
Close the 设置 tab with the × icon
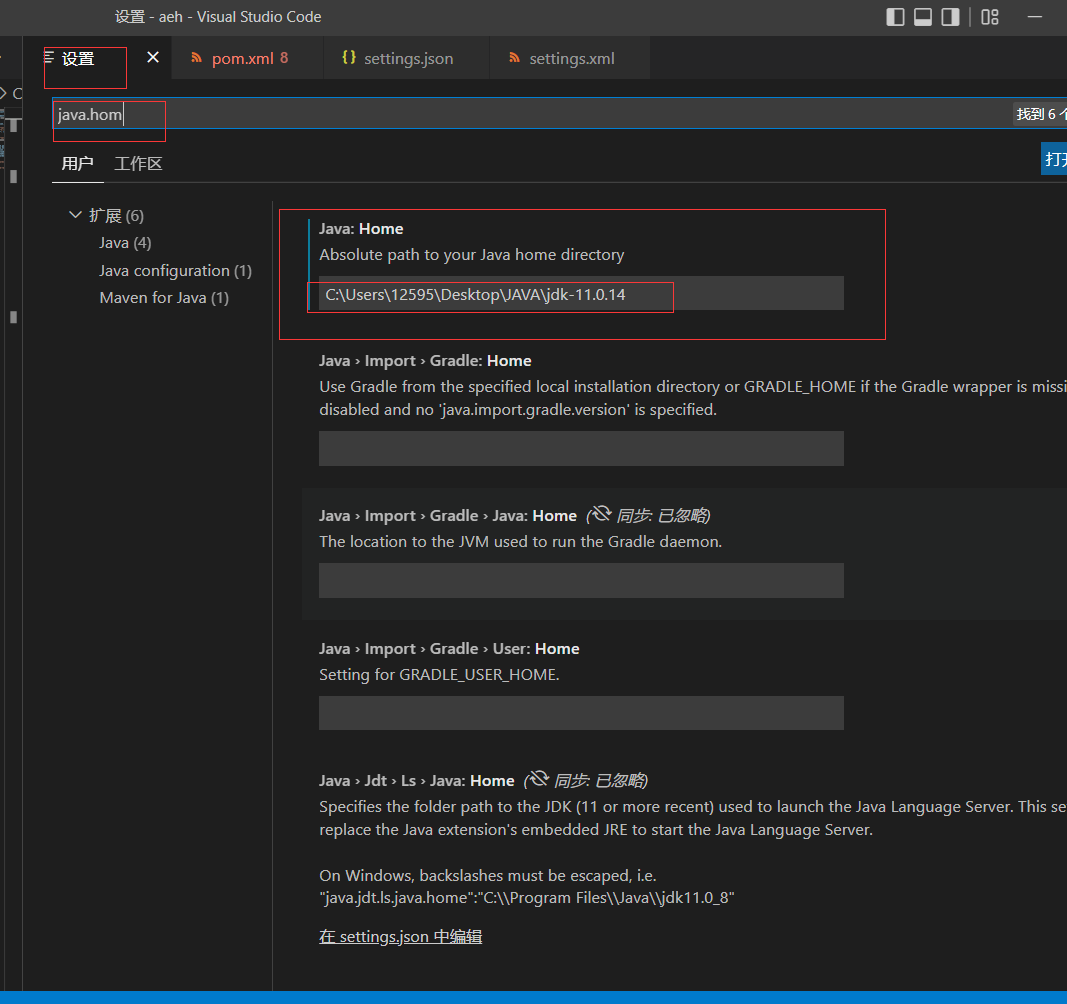click(x=152, y=58)
